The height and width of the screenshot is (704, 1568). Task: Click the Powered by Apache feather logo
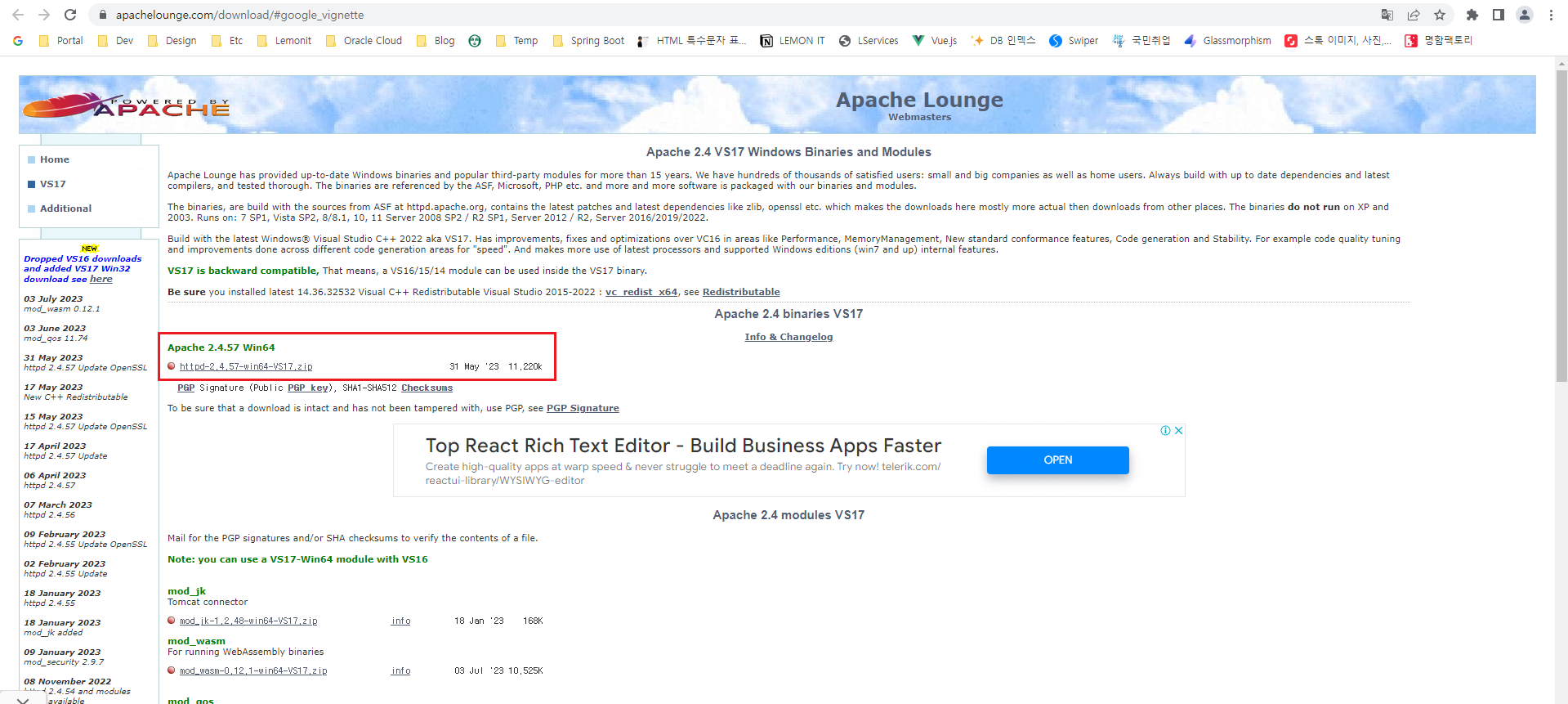127,105
